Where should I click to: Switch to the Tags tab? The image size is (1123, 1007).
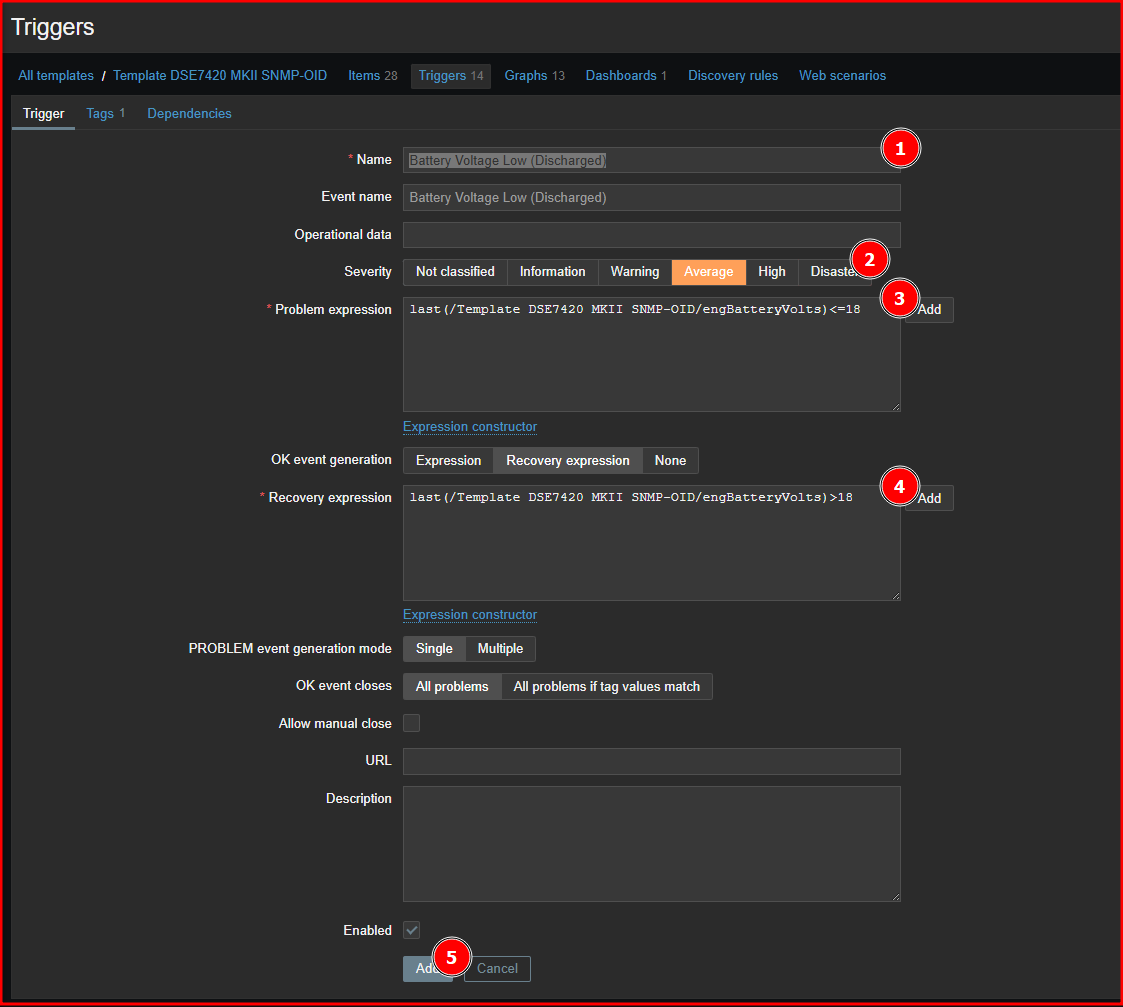pos(105,113)
